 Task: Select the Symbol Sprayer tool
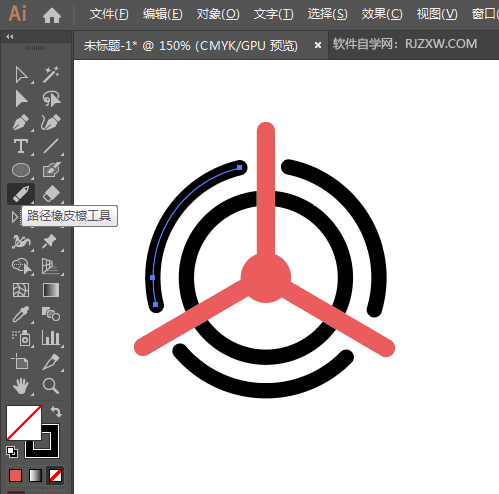22,338
